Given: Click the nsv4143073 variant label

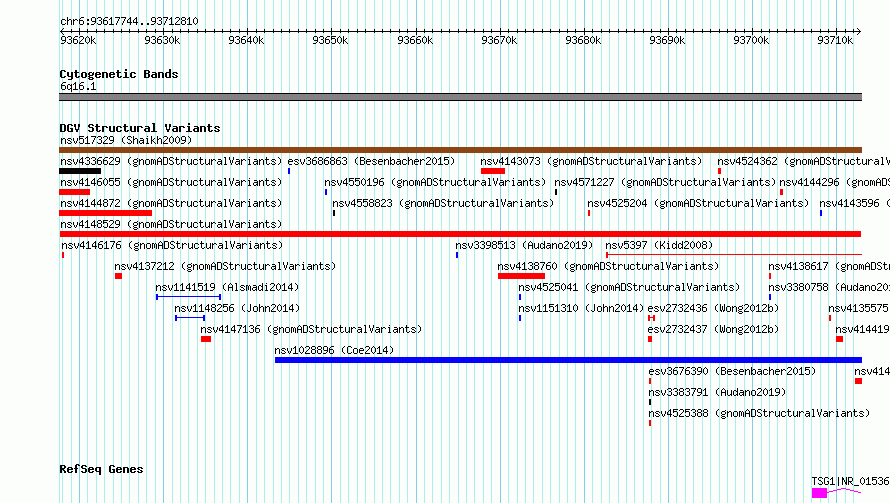Looking at the screenshot, I should click(591, 161).
